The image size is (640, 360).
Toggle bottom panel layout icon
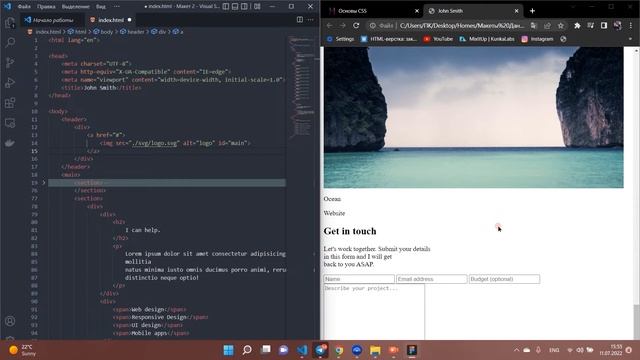(235, 7)
